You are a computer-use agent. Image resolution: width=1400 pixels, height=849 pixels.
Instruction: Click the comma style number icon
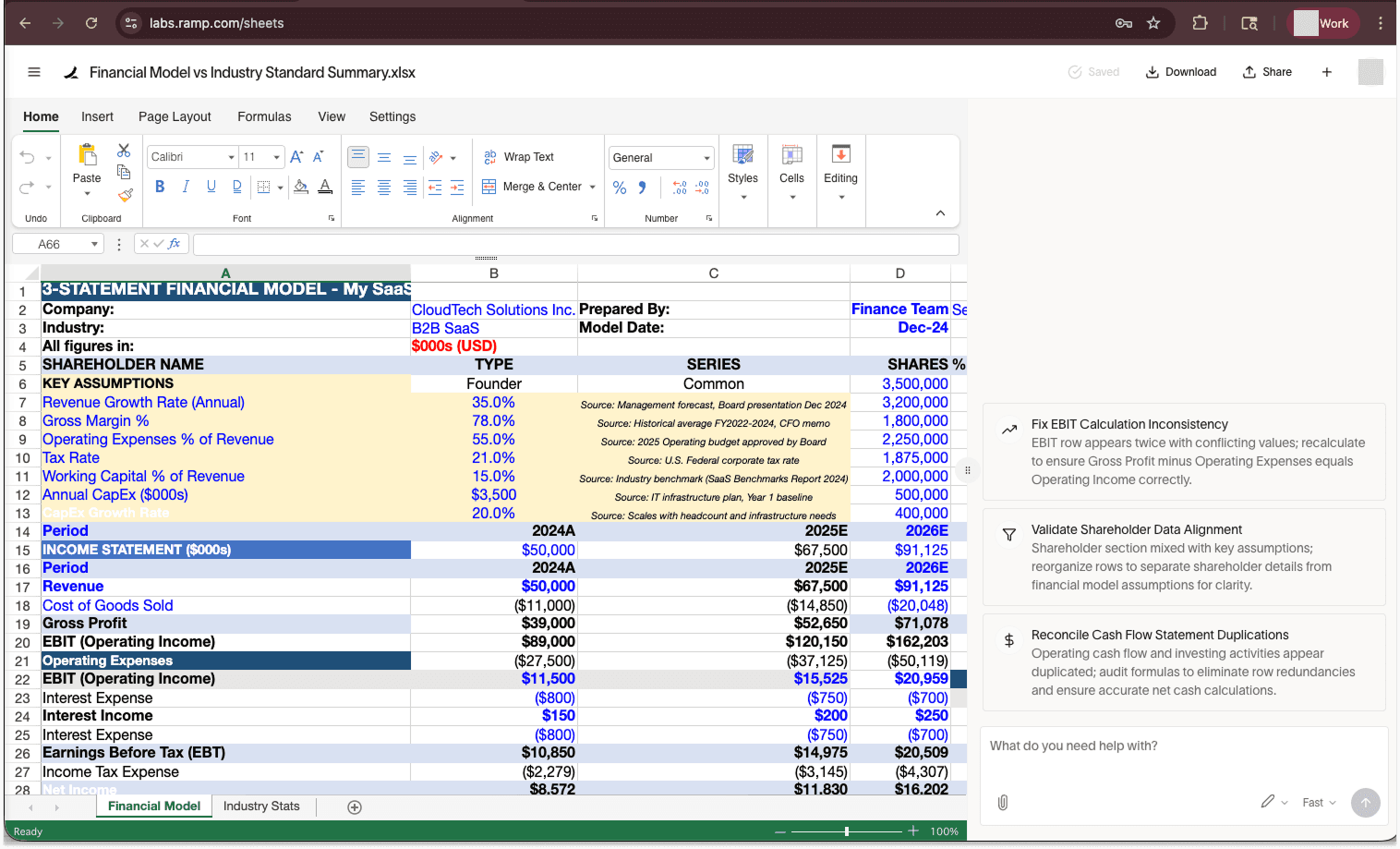click(642, 187)
